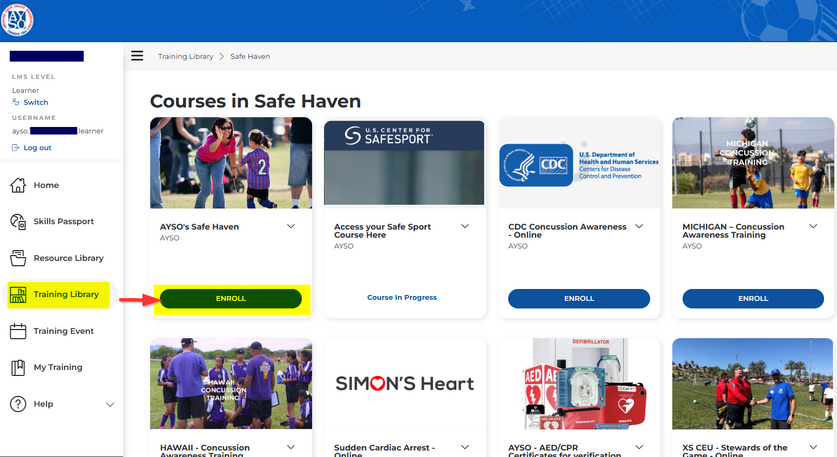The image size is (837, 457).
Task: Expand CDC Concussion Awareness course chevron
Action: click(639, 227)
